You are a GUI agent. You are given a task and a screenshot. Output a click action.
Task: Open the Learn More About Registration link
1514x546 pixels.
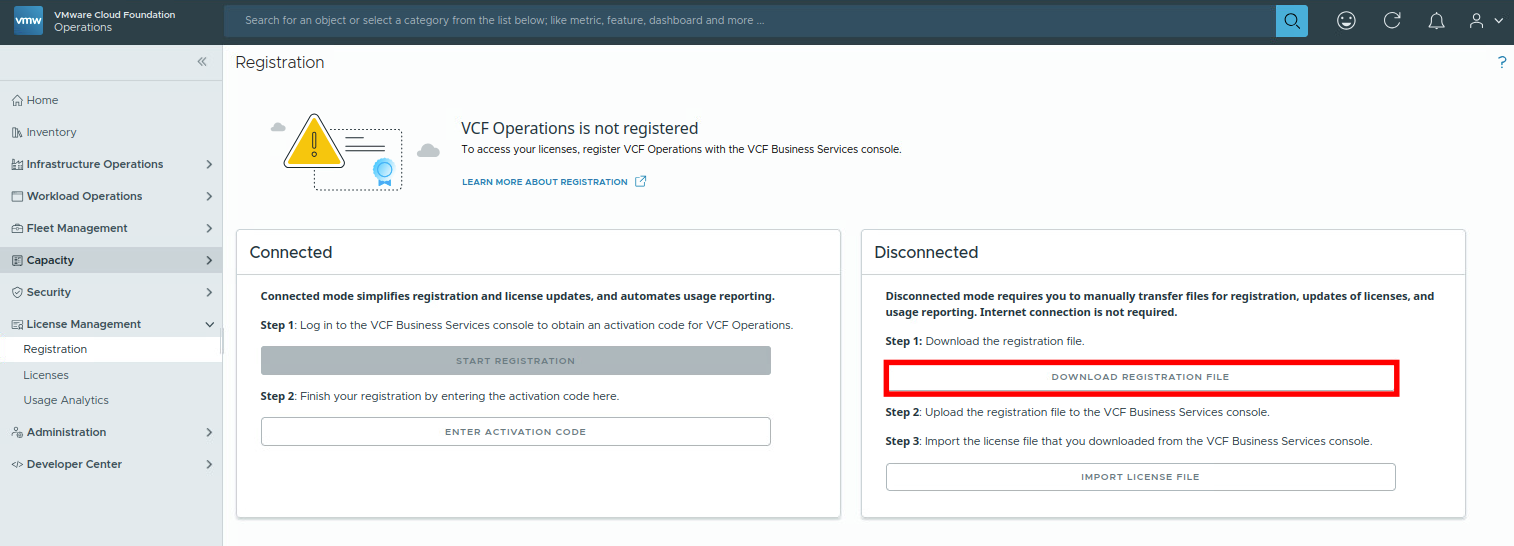click(x=545, y=182)
